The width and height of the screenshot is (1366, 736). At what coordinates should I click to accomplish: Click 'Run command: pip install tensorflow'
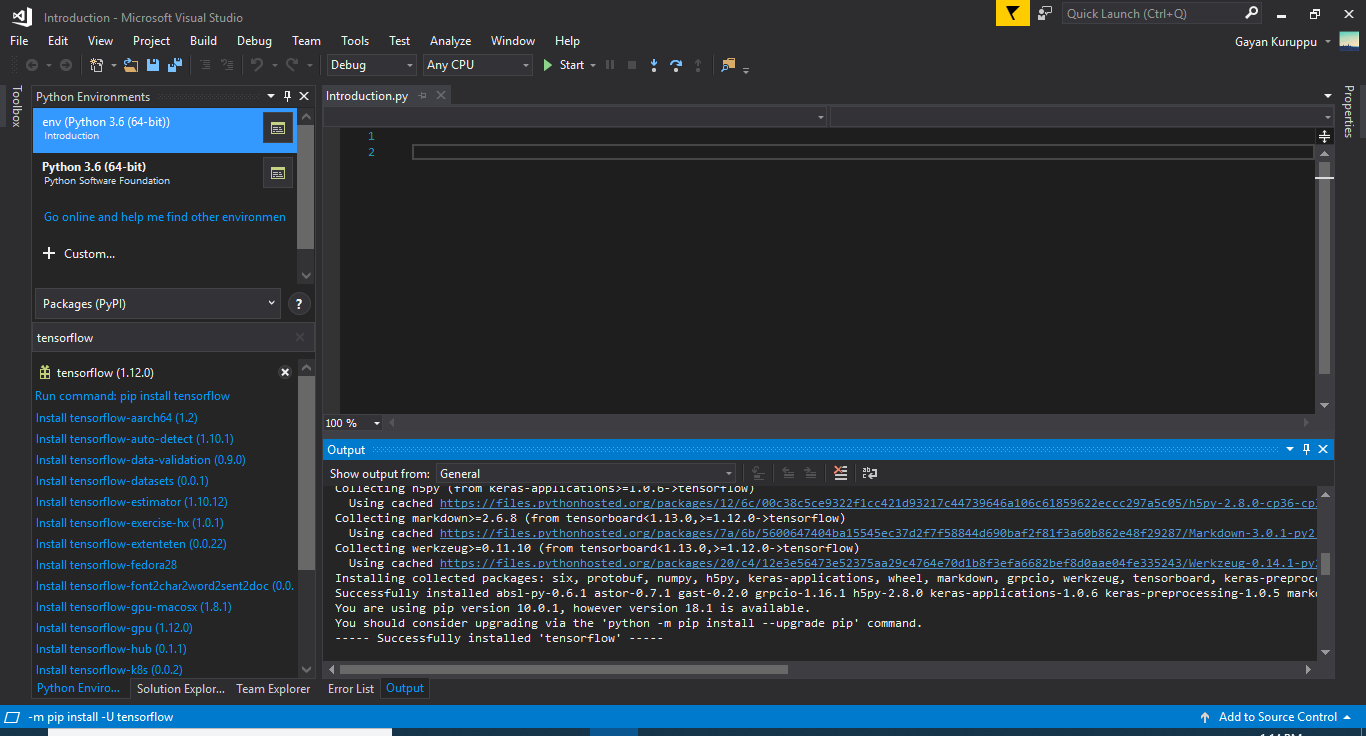pyautogui.click(x=132, y=396)
